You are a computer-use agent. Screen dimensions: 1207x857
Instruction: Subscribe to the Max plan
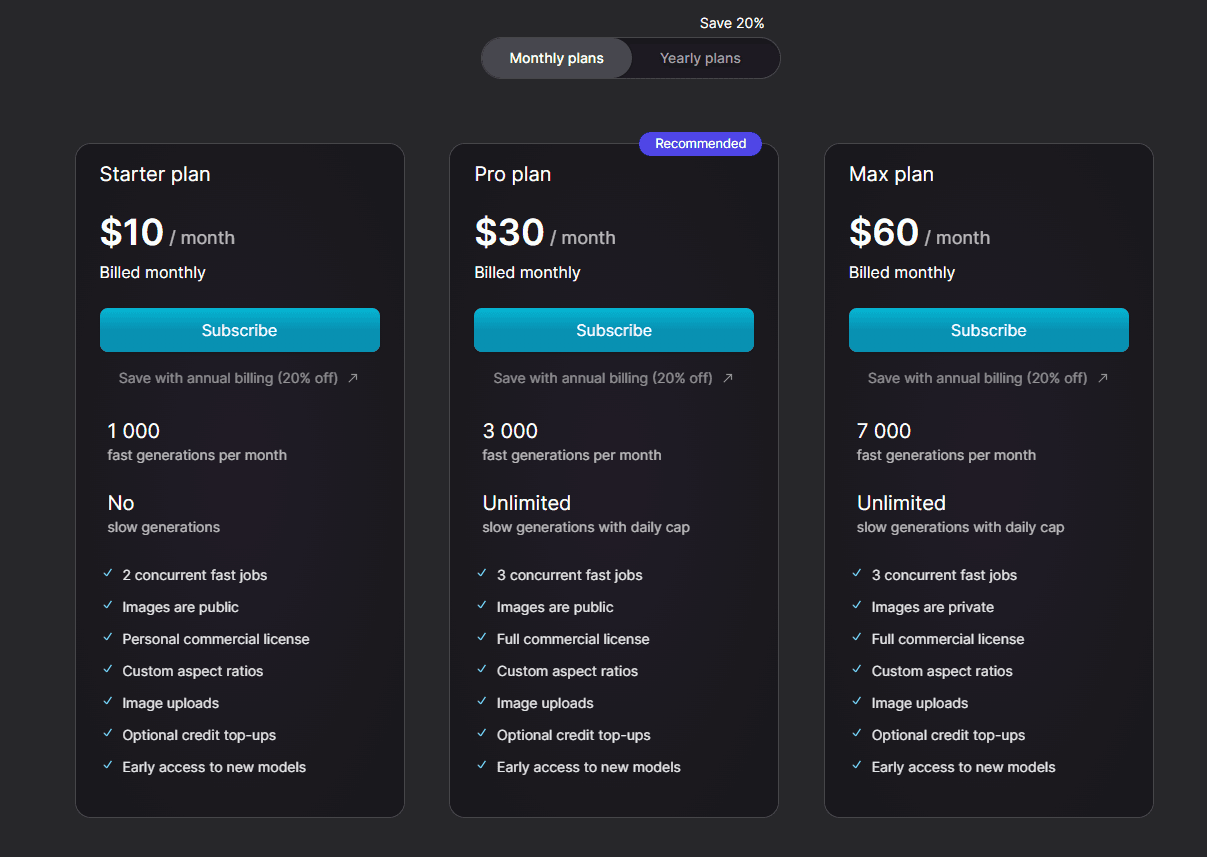pyautogui.click(x=989, y=330)
